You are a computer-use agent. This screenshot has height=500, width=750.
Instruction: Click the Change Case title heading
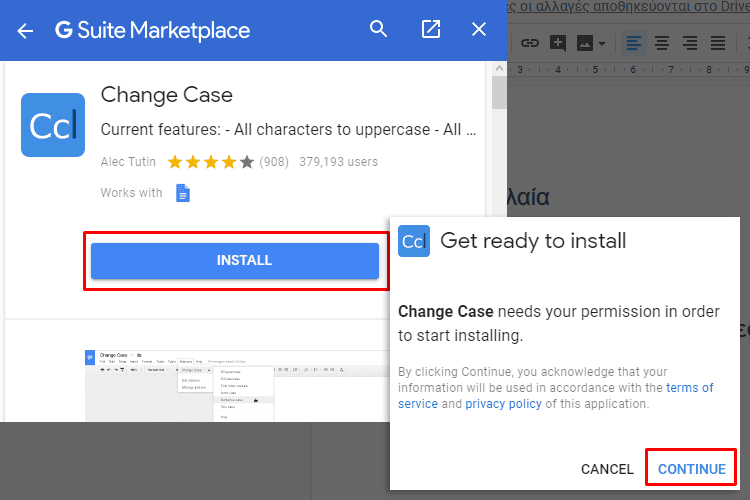[166, 95]
